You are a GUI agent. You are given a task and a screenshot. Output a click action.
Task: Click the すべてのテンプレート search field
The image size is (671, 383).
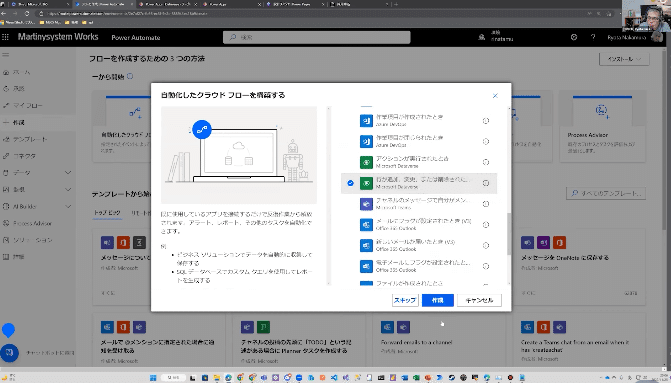(x=606, y=193)
